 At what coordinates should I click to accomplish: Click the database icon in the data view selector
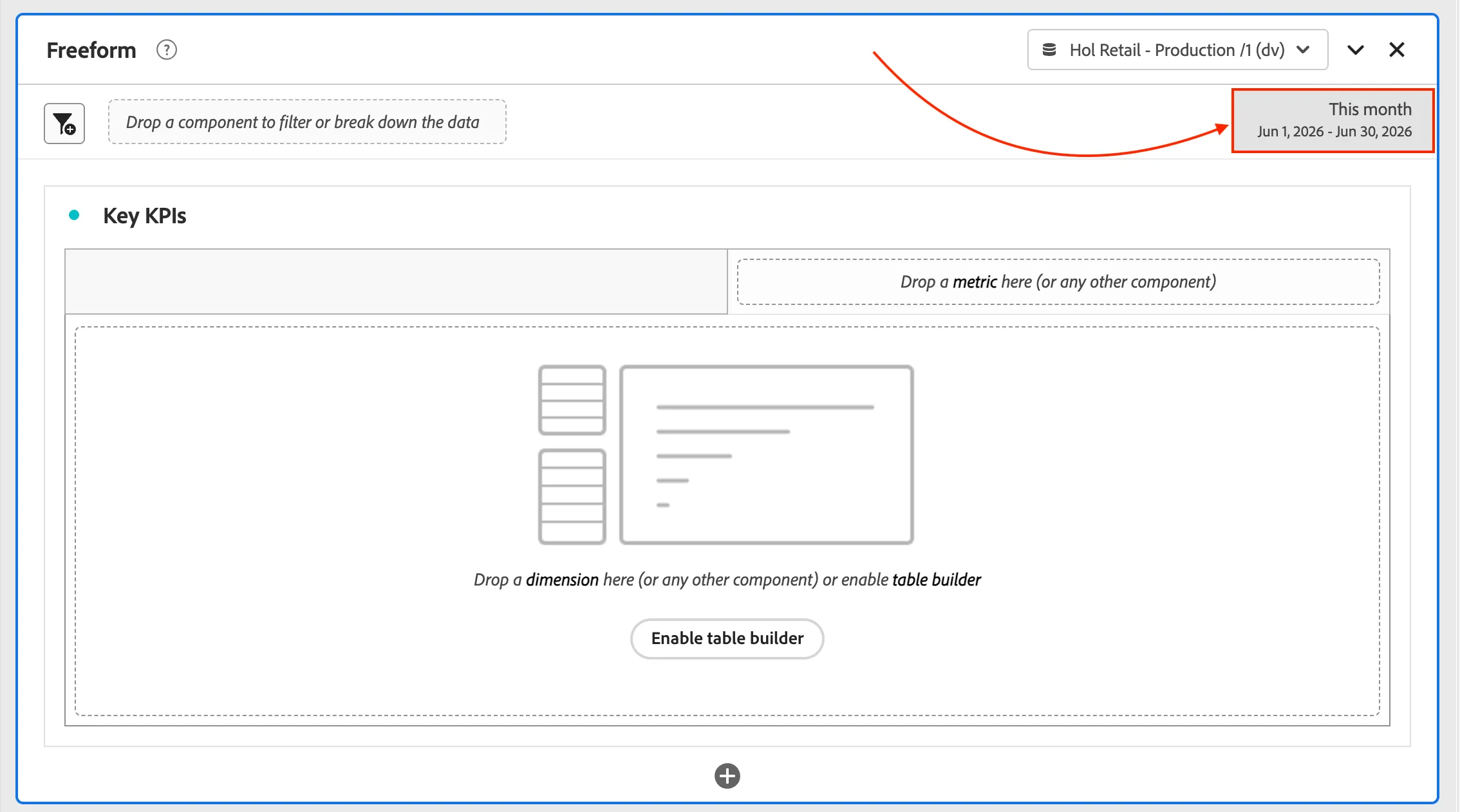coord(1049,50)
